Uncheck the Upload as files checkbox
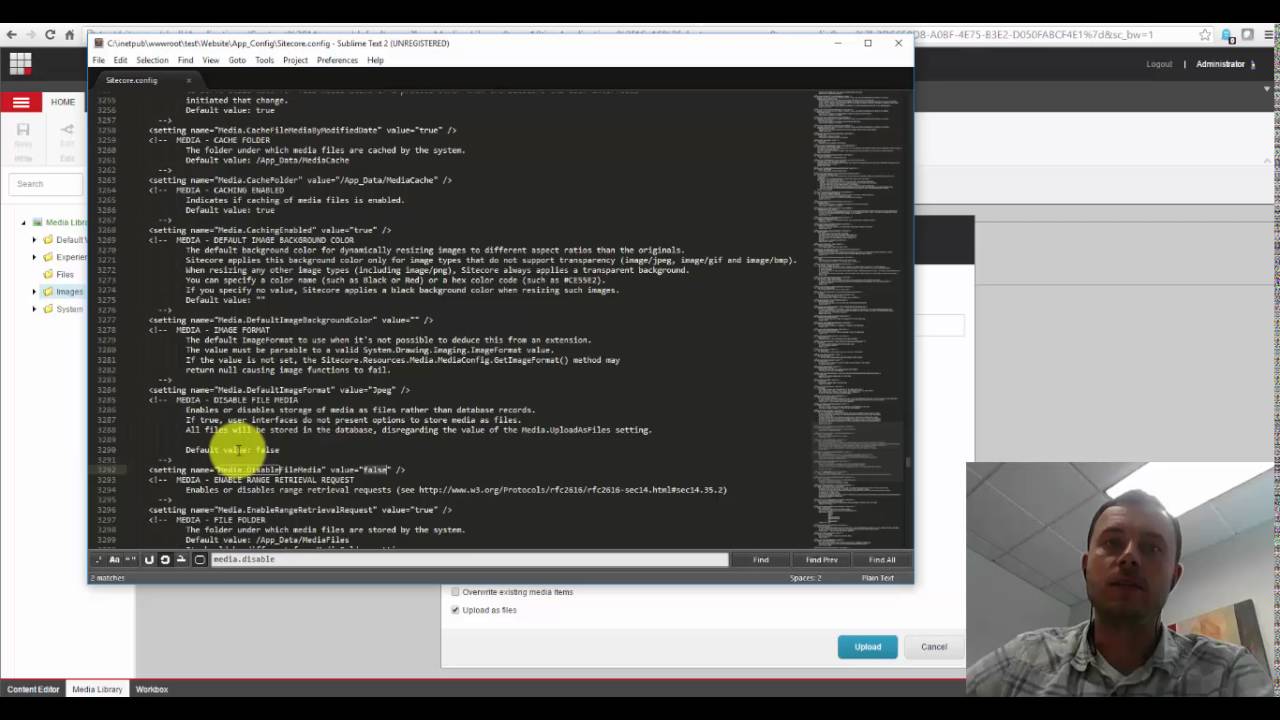1280x720 pixels. click(x=455, y=610)
